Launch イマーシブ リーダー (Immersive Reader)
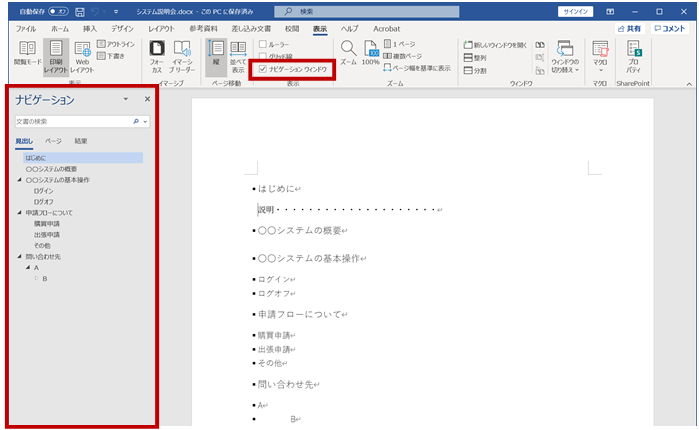 (x=181, y=57)
